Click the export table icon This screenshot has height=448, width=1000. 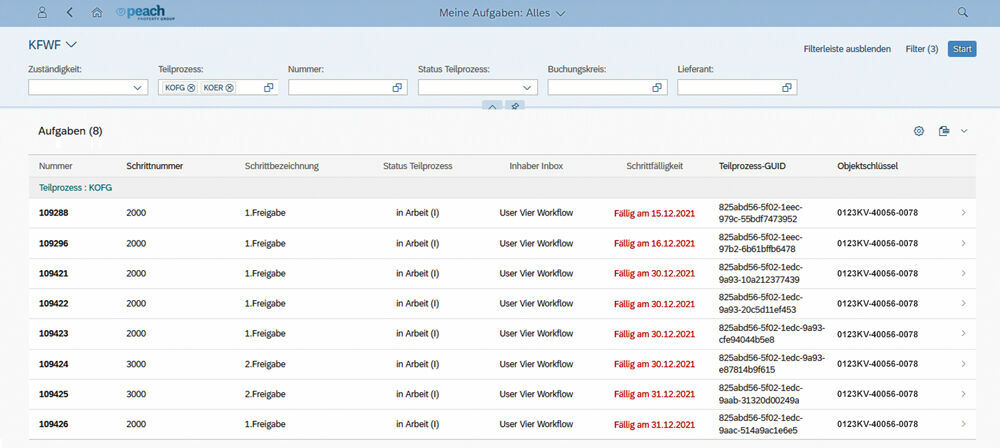click(x=944, y=131)
